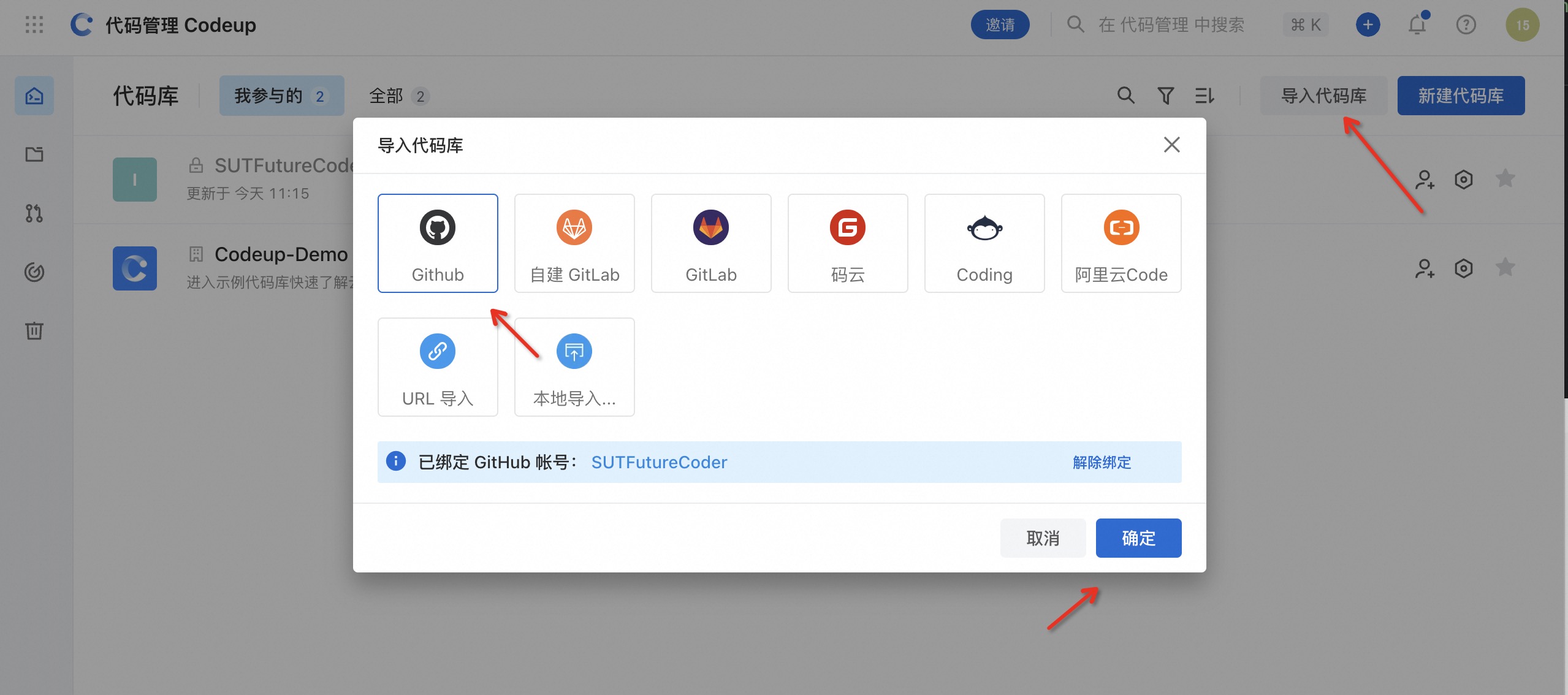Click the 确定 confirm button
The height and width of the screenshot is (695, 1568).
(x=1138, y=538)
